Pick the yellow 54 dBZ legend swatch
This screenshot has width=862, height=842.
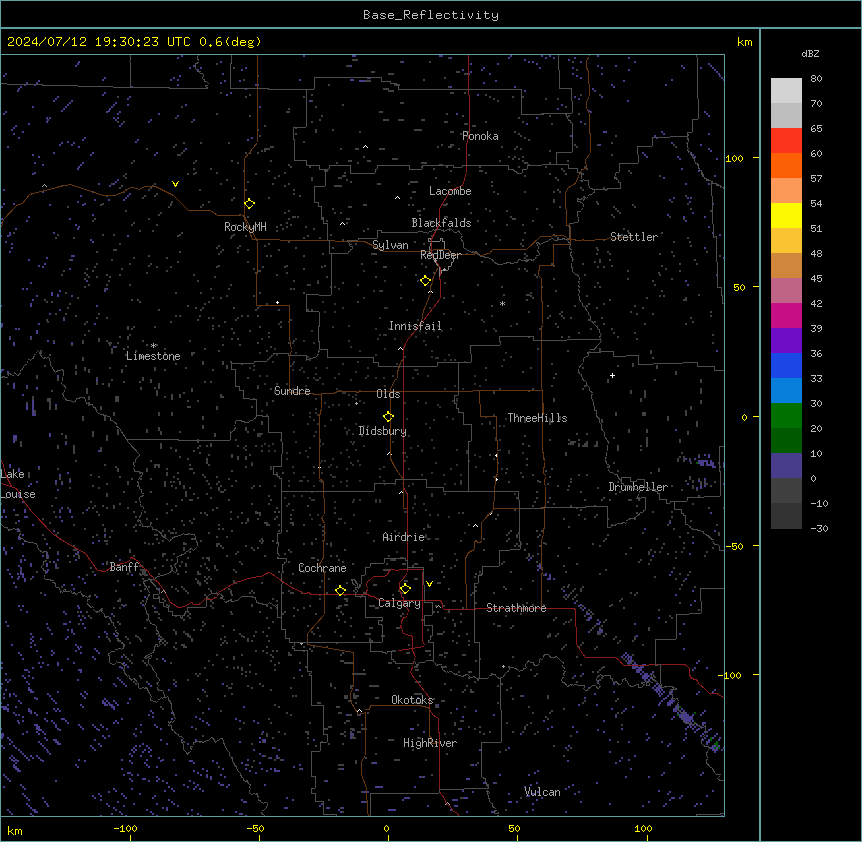(x=786, y=215)
